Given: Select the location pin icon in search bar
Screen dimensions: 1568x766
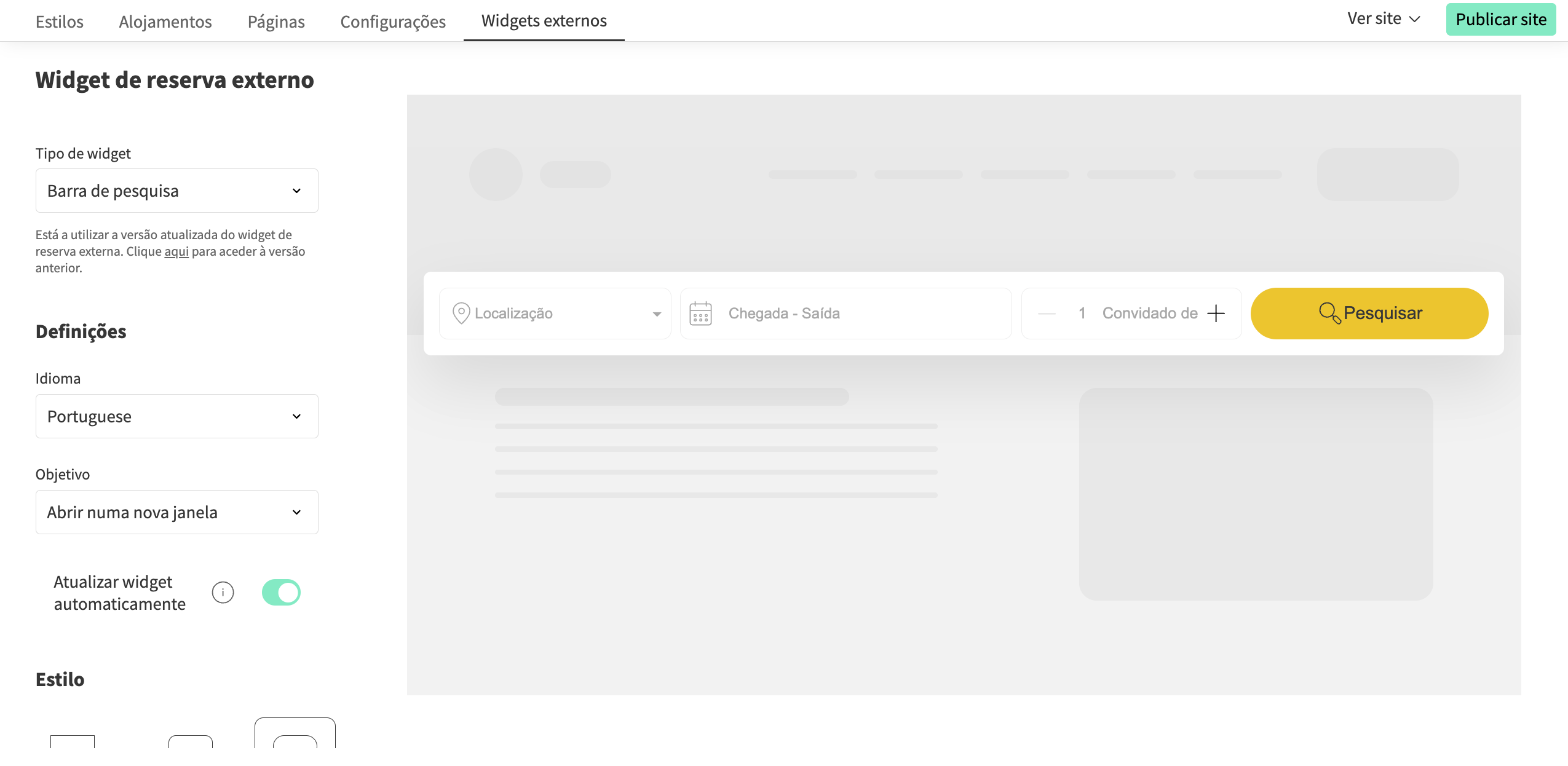Looking at the screenshot, I should click(x=460, y=313).
